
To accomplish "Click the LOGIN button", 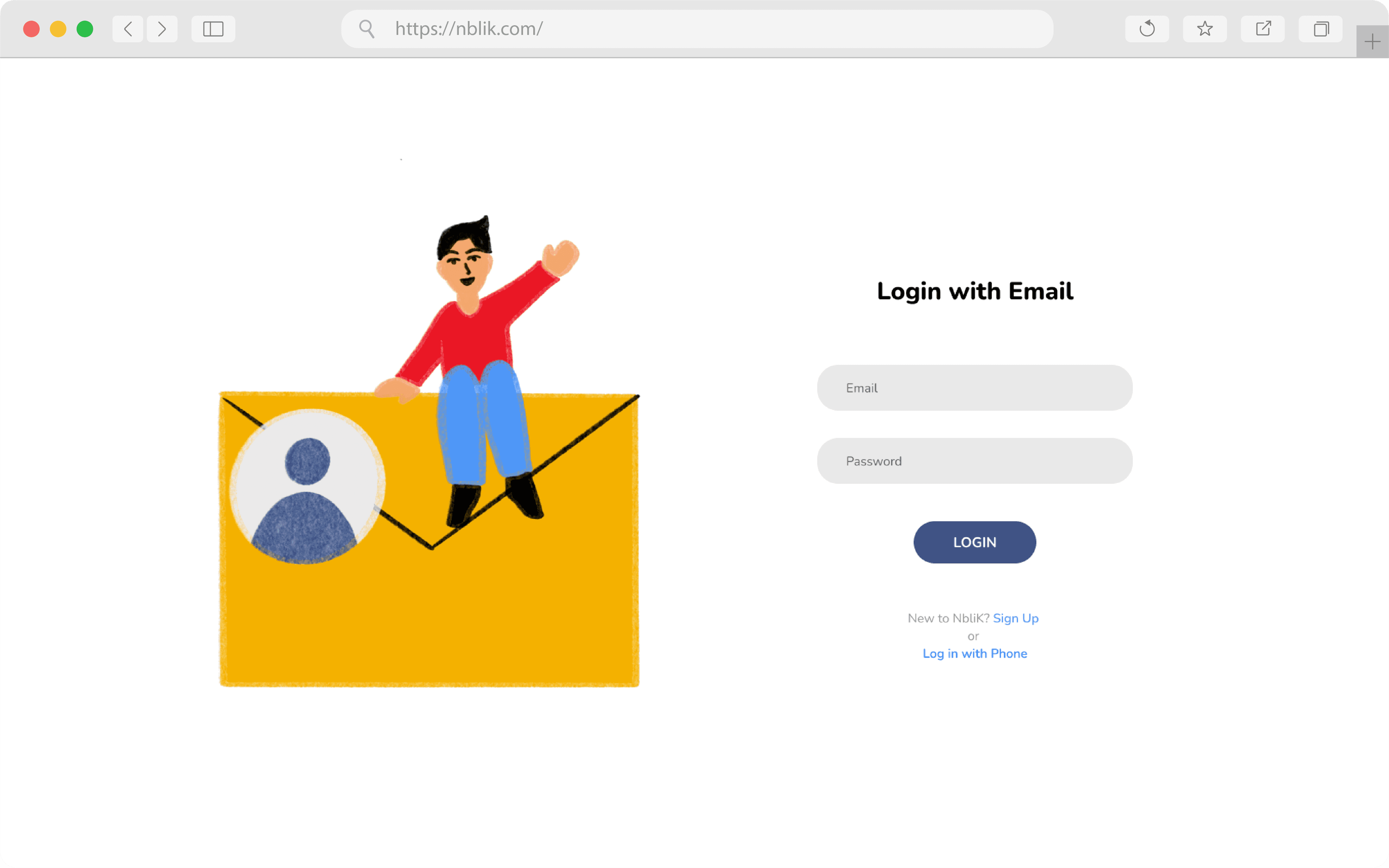I will pos(974,542).
